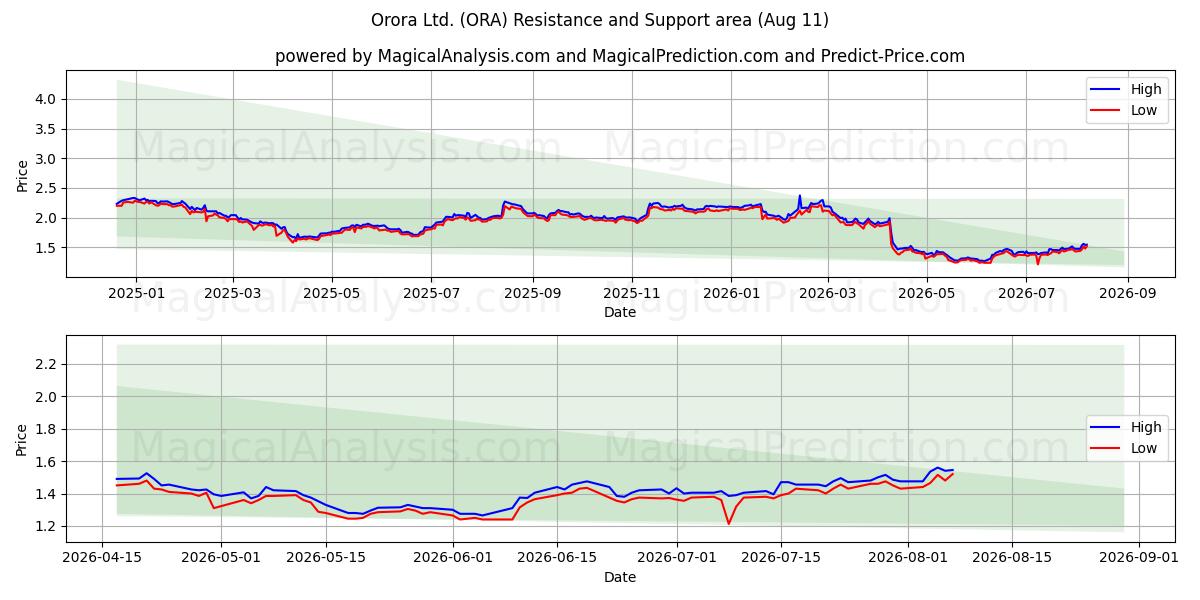
Task: Click the '2026-08-15' x-axis label on the bottom chart
Action: pos(1010,559)
